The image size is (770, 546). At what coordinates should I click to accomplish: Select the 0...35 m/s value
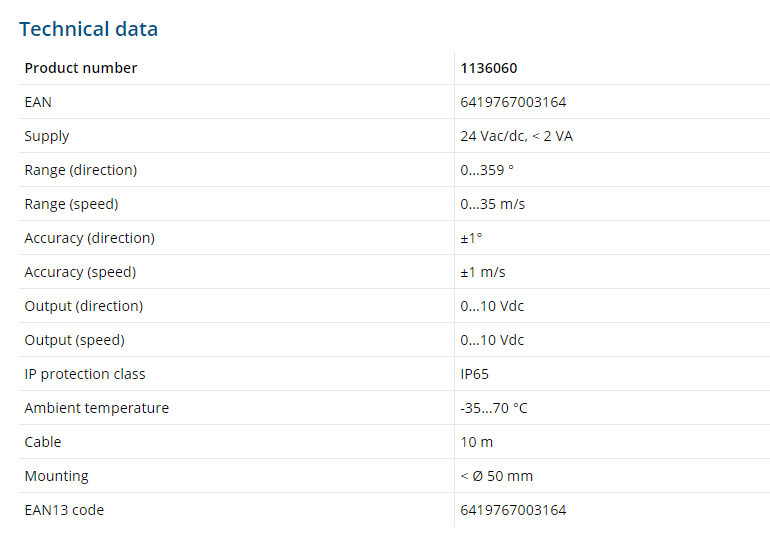(x=492, y=204)
